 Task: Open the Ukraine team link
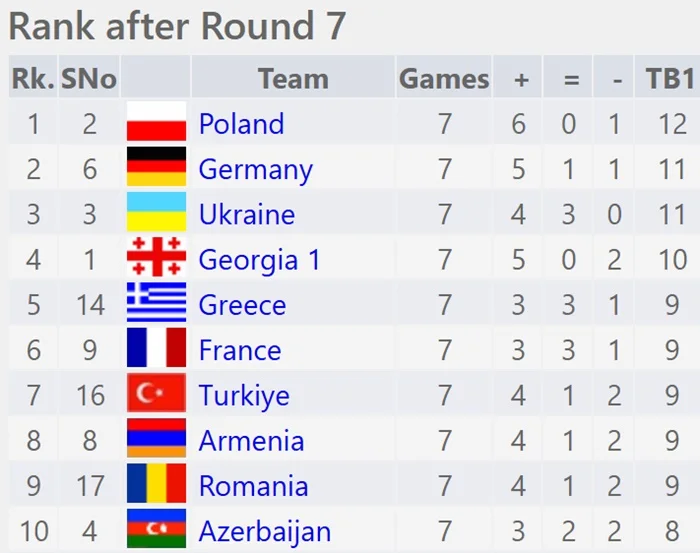[246, 214]
